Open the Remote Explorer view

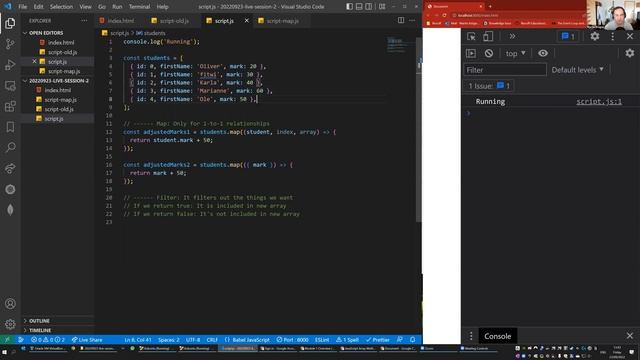pos(10,86)
